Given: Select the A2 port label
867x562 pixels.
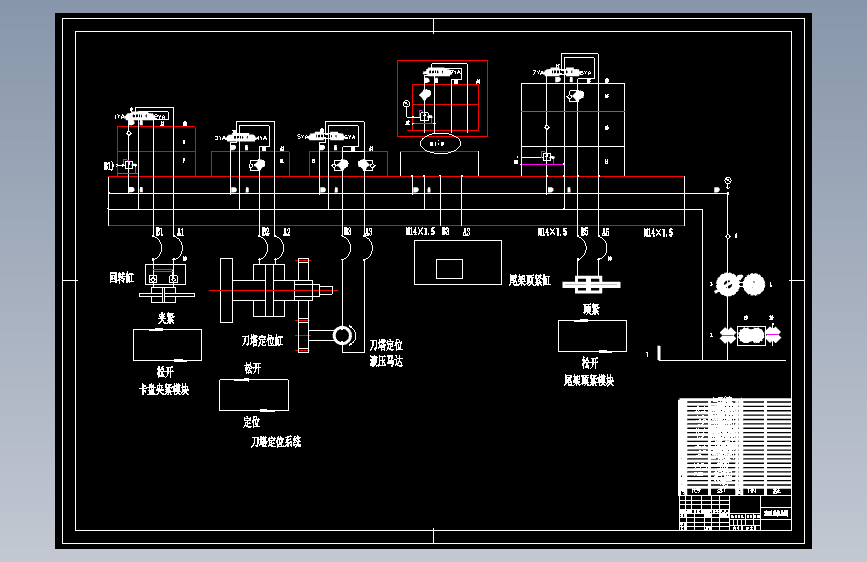Looking at the screenshot, I should coord(286,232).
